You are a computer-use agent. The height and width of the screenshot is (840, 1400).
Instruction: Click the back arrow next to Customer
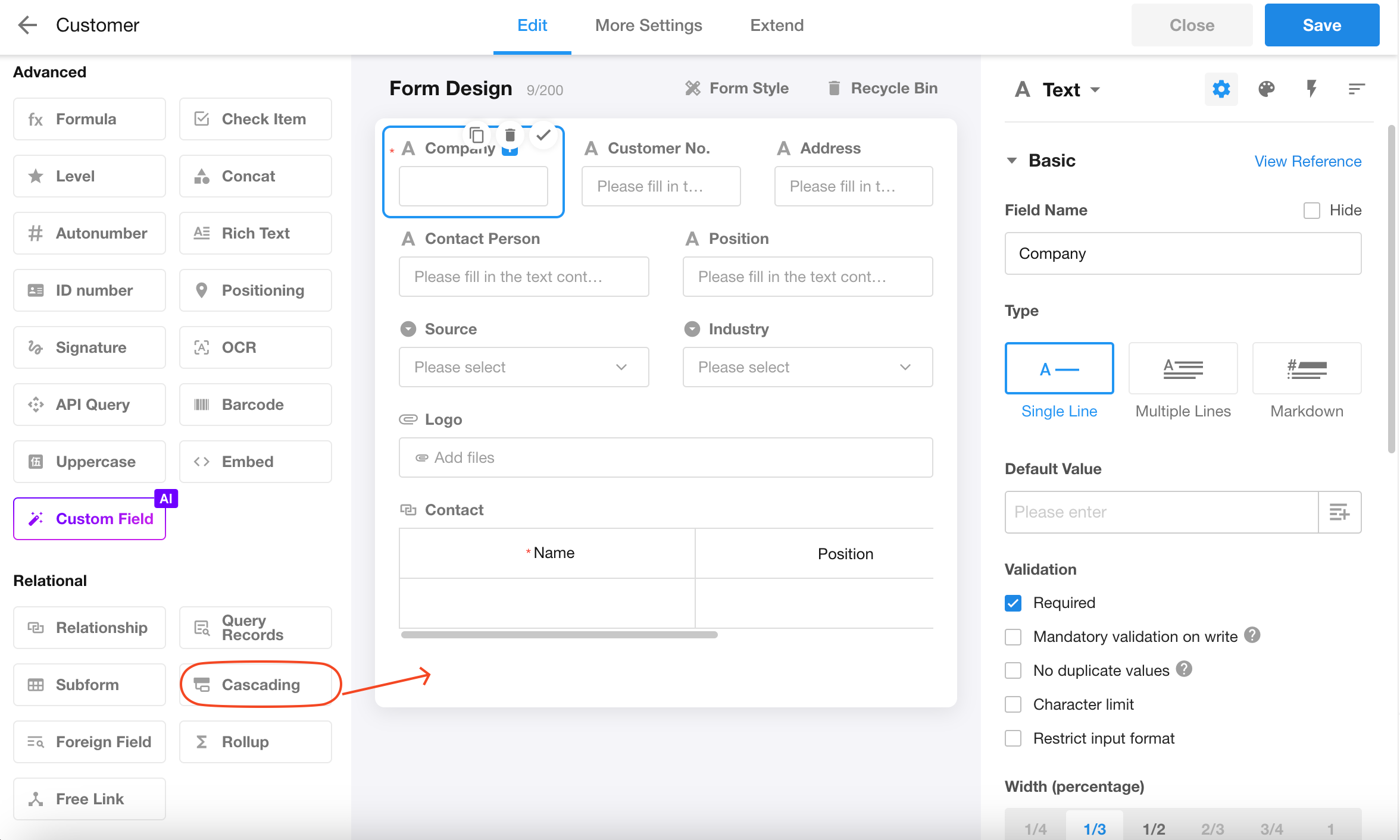27,25
